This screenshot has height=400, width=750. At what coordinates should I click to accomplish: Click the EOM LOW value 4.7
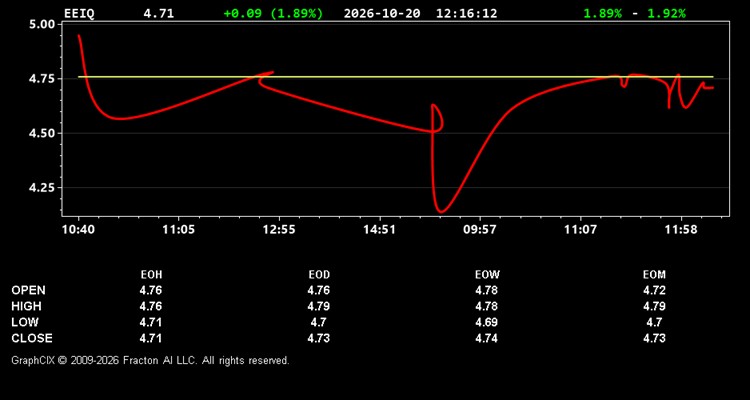point(654,322)
